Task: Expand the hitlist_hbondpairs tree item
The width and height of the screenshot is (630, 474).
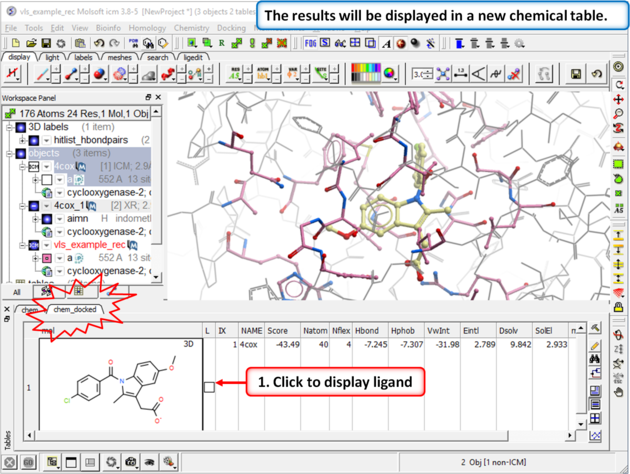Action: coord(22,141)
